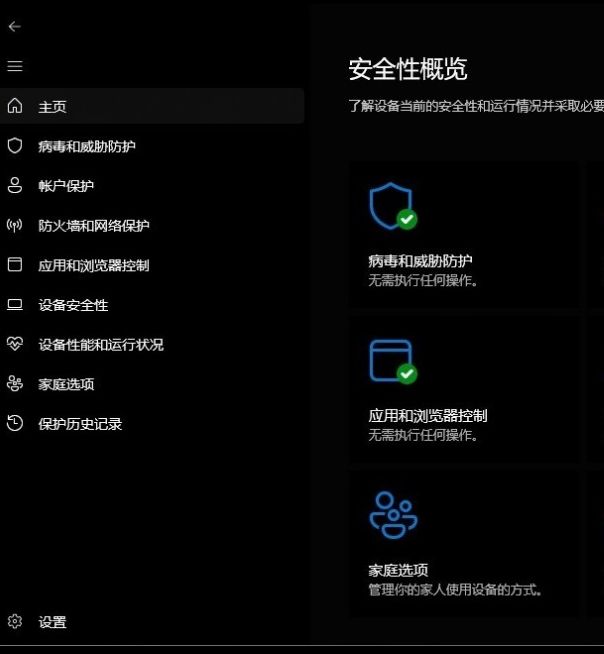Click the 应用和浏览器控制 card title
The width and height of the screenshot is (604, 654).
click(428, 416)
